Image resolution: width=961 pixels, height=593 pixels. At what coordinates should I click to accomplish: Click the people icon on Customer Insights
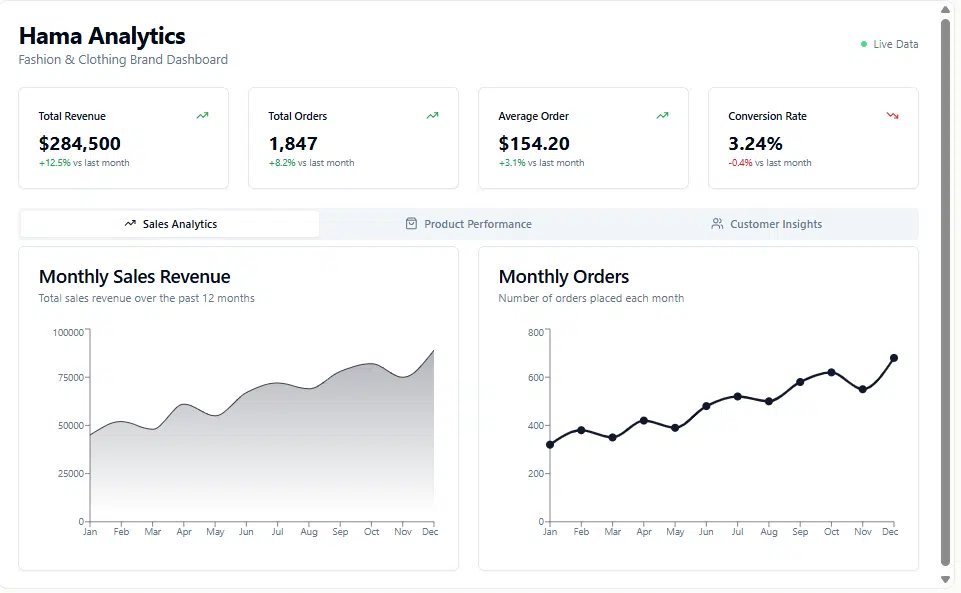click(x=716, y=224)
